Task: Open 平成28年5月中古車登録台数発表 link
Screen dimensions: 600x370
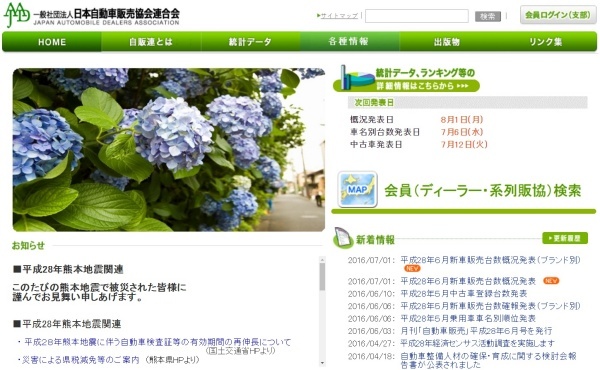Action: click(464, 293)
